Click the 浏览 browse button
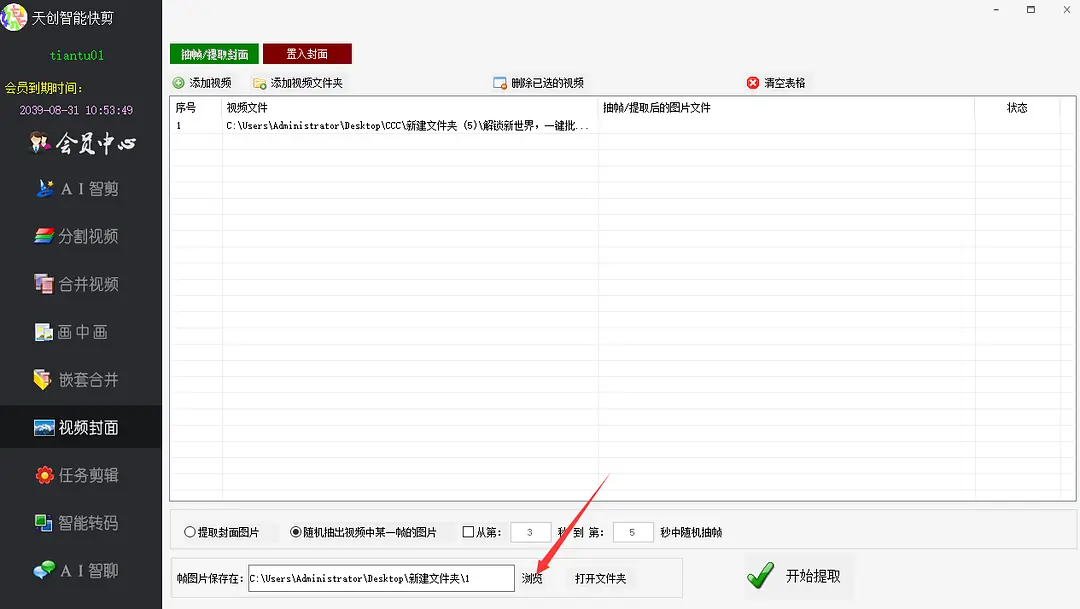This screenshot has height=609, width=1080. tap(532, 579)
